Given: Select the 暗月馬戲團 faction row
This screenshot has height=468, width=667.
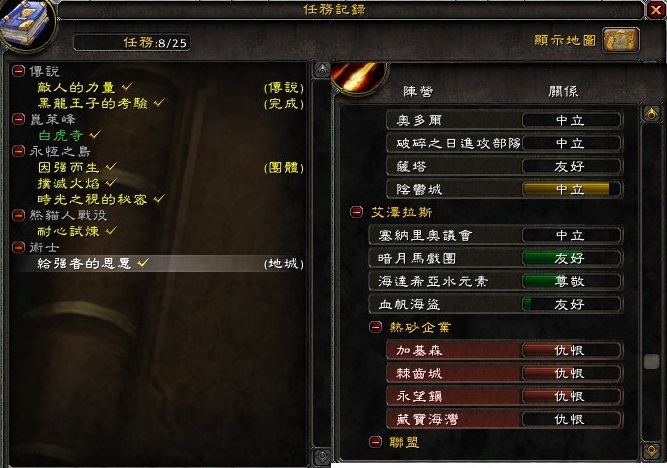Looking at the screenshot, I should click(496, 258).
